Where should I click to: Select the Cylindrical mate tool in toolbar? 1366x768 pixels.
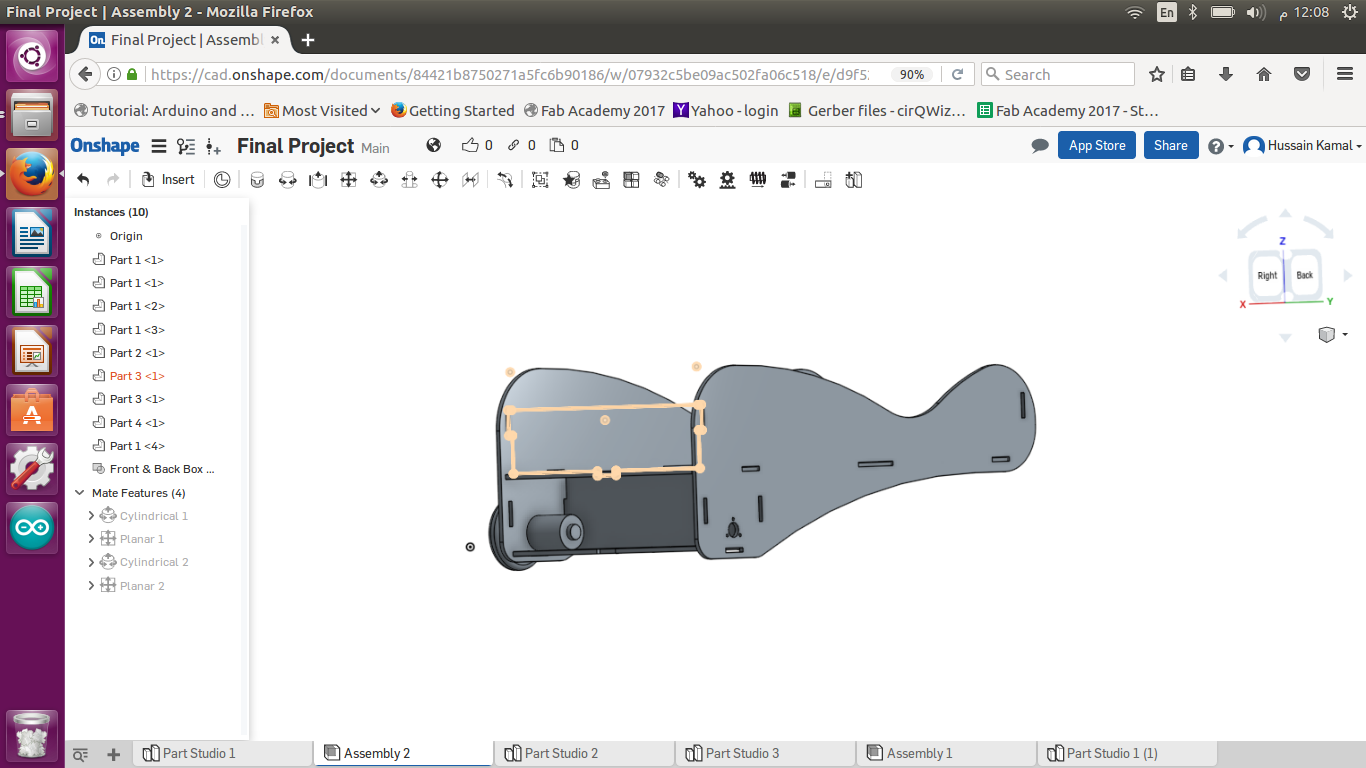379,180
